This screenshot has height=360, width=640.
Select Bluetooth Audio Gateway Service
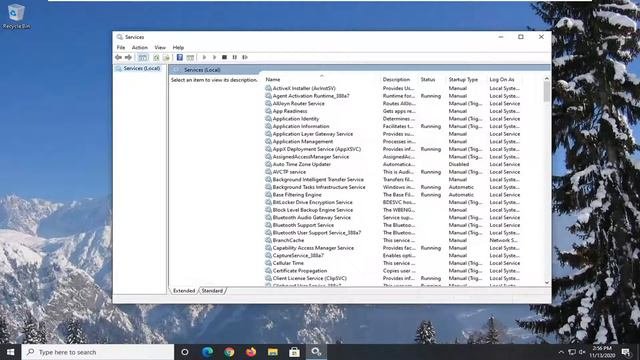(311, 218)
